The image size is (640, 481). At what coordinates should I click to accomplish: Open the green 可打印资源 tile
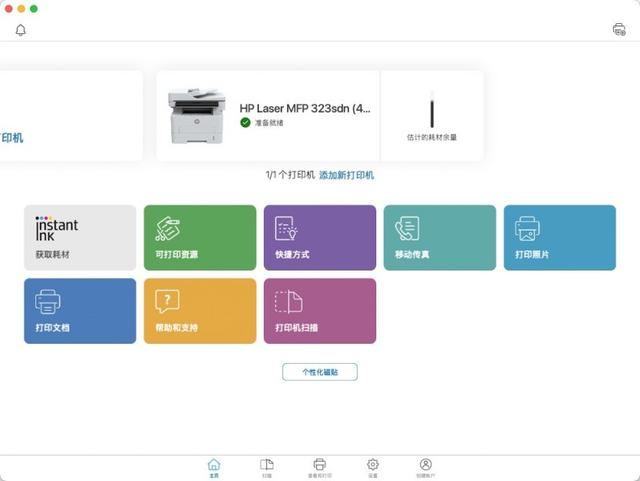point(200,238)
